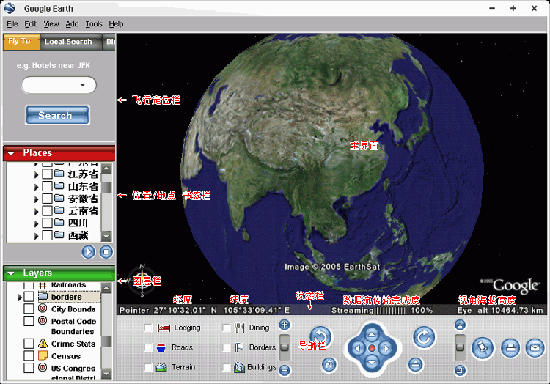Click the Places list scrollbar down arrow

coord(106,236)
